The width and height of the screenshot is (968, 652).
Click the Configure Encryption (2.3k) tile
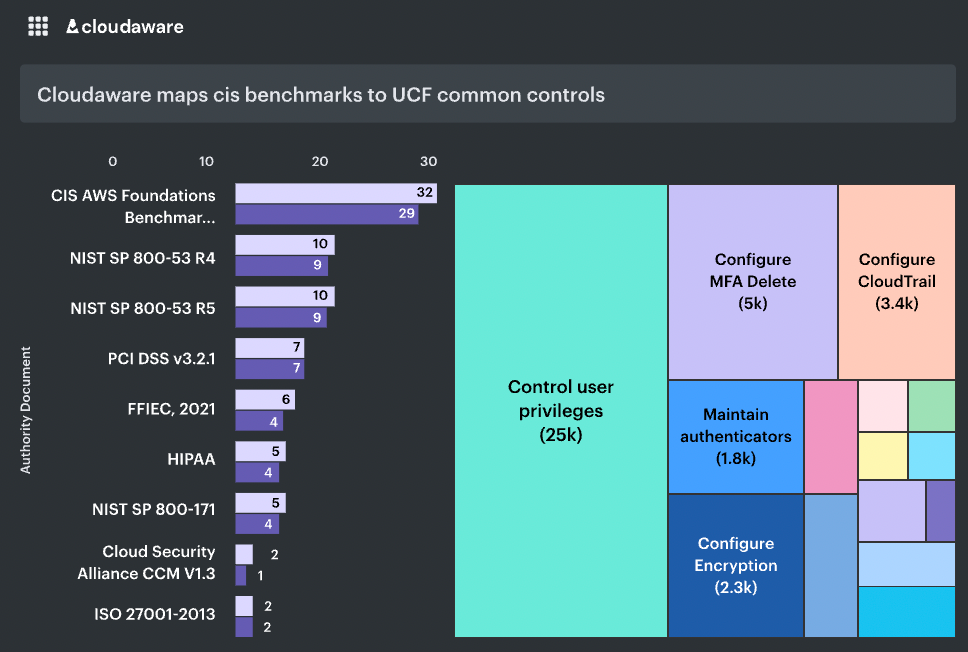coord(736,566)
